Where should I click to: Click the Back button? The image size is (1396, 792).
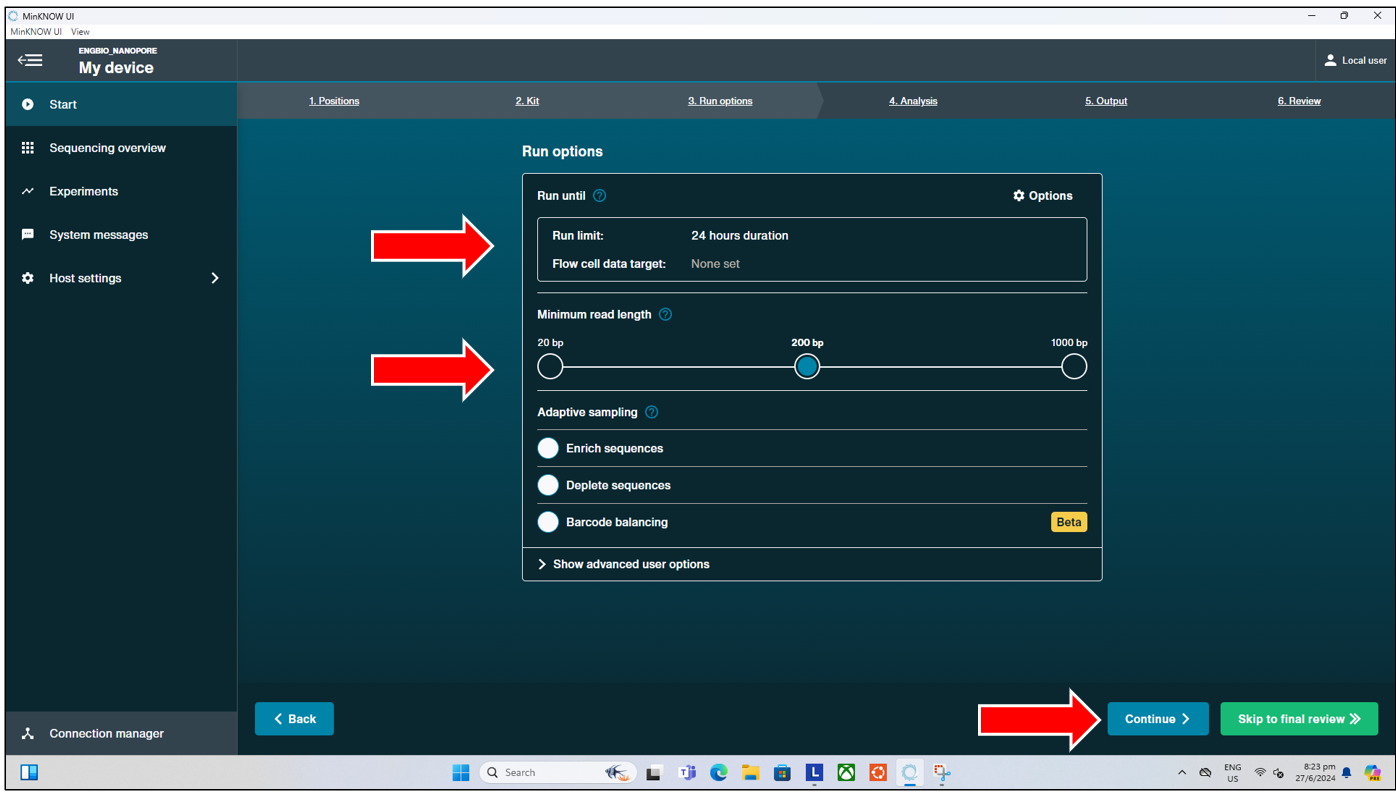[294, 719]
